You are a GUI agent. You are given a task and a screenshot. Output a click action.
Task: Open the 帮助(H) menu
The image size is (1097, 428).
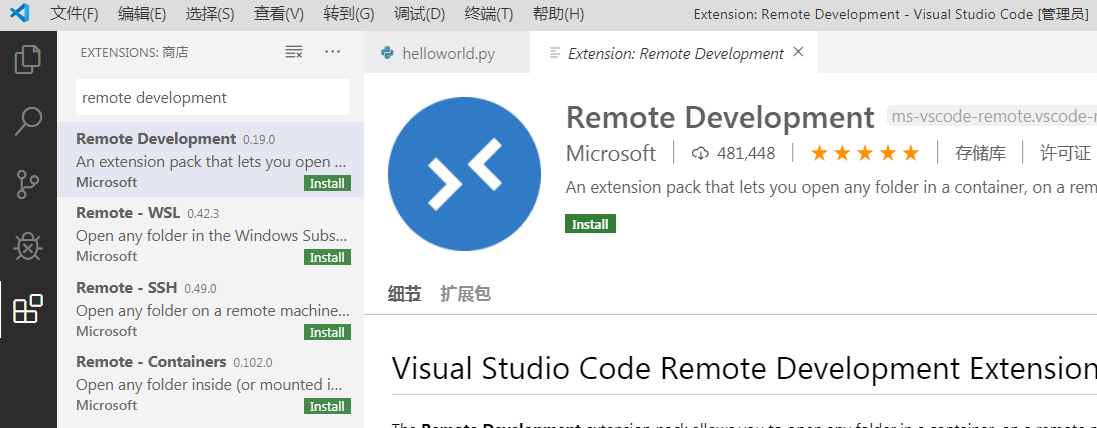558,14
